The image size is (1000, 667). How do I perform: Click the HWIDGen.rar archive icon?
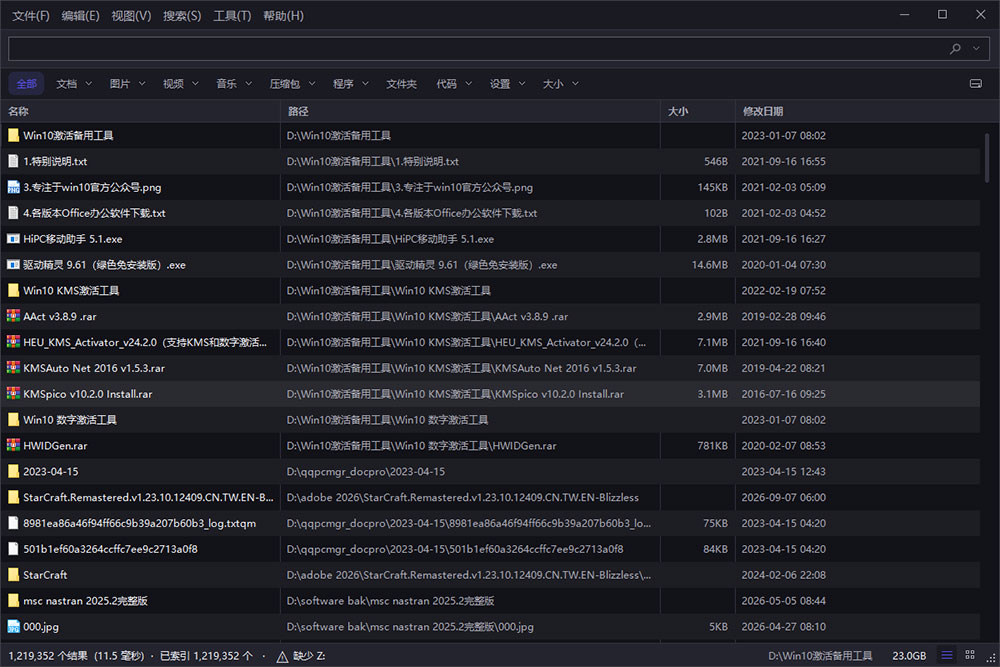pos(13,445)
